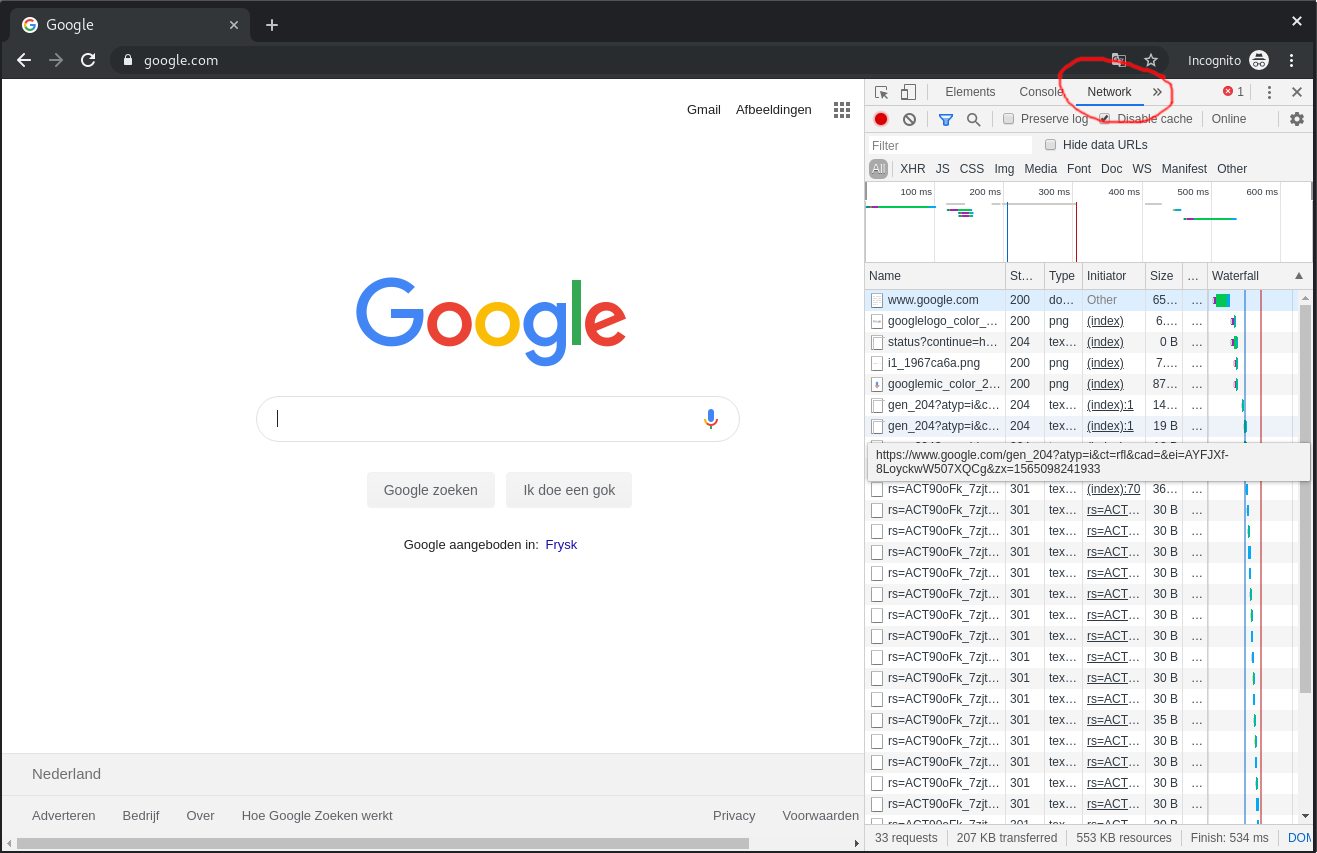Stop recording network log with red record icon
This screenshot has width=1317, height=853.
pyautogui.click(x=881, y=119)
